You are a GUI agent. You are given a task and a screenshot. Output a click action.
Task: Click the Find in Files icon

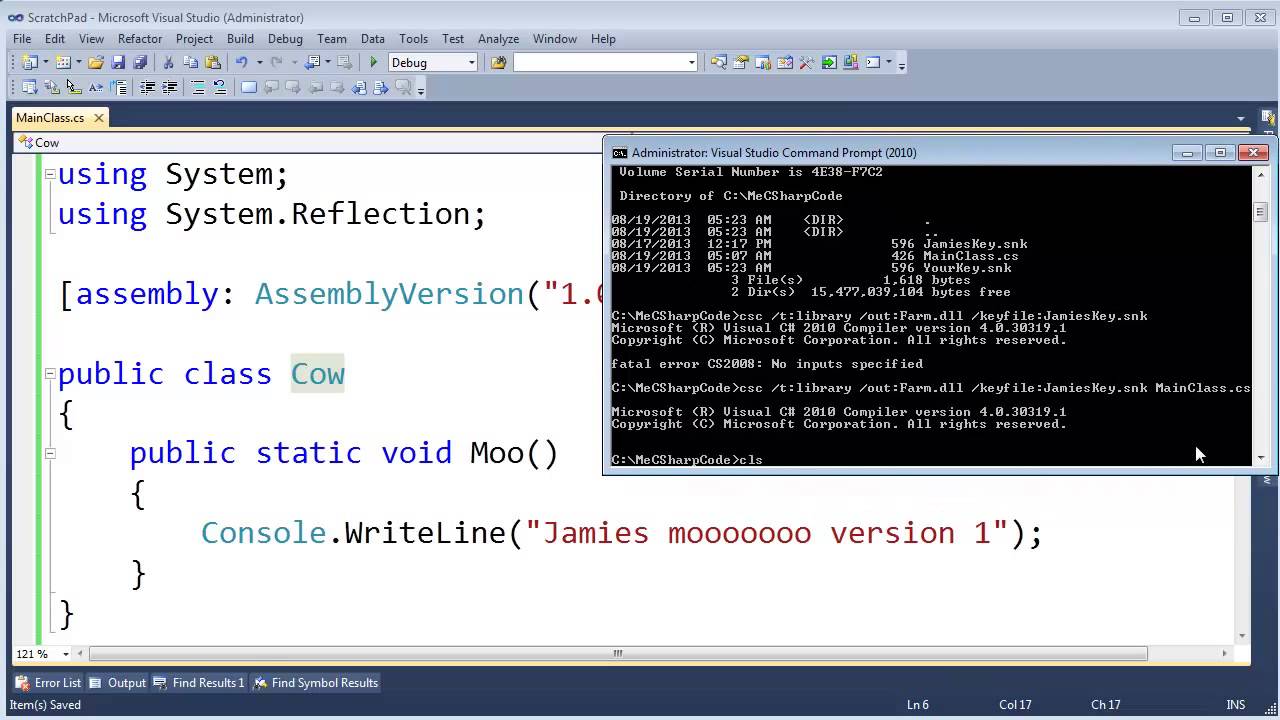[498, 62]
